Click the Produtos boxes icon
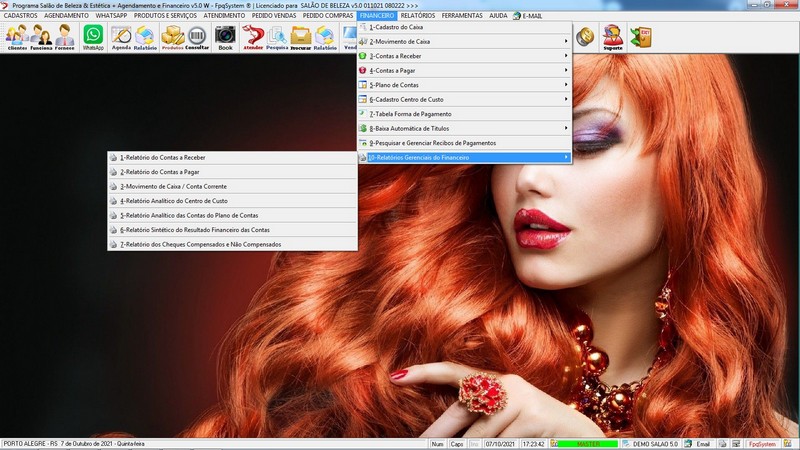The height and width of the screenshot is (450, 800). 173,38
